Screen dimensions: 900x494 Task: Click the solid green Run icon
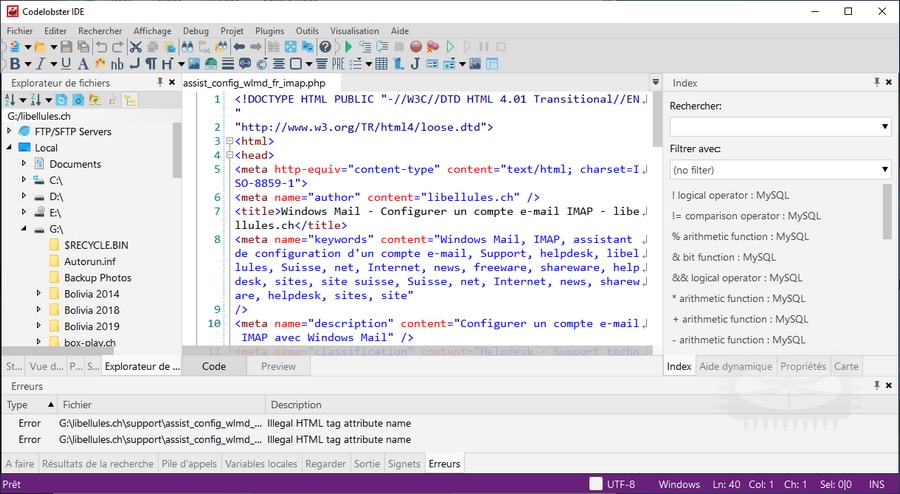pos(348,47)
